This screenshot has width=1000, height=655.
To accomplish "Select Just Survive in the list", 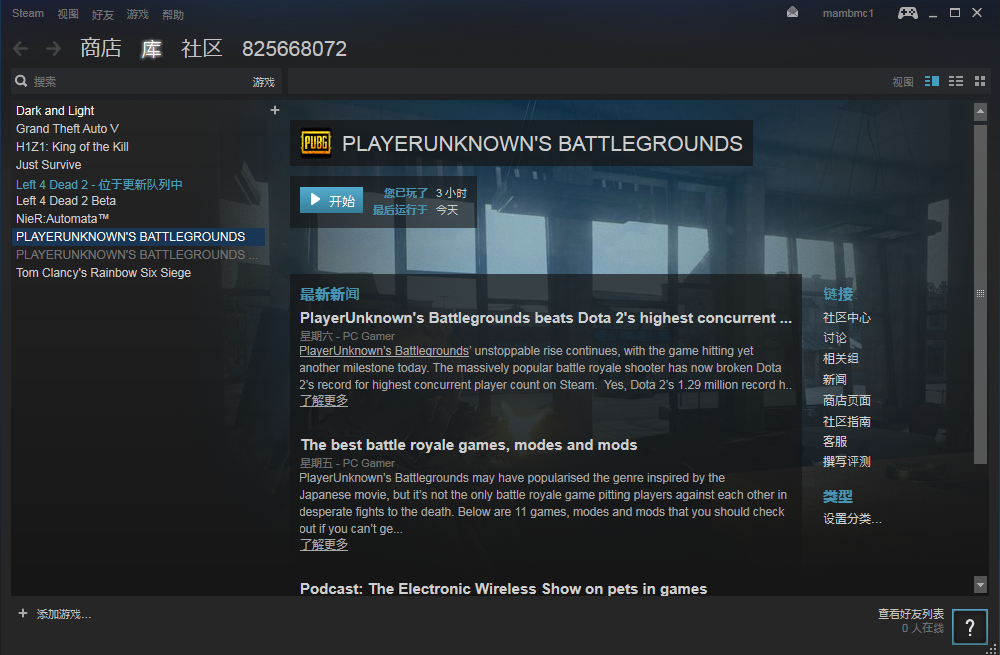I will click(x=48, y=165).
